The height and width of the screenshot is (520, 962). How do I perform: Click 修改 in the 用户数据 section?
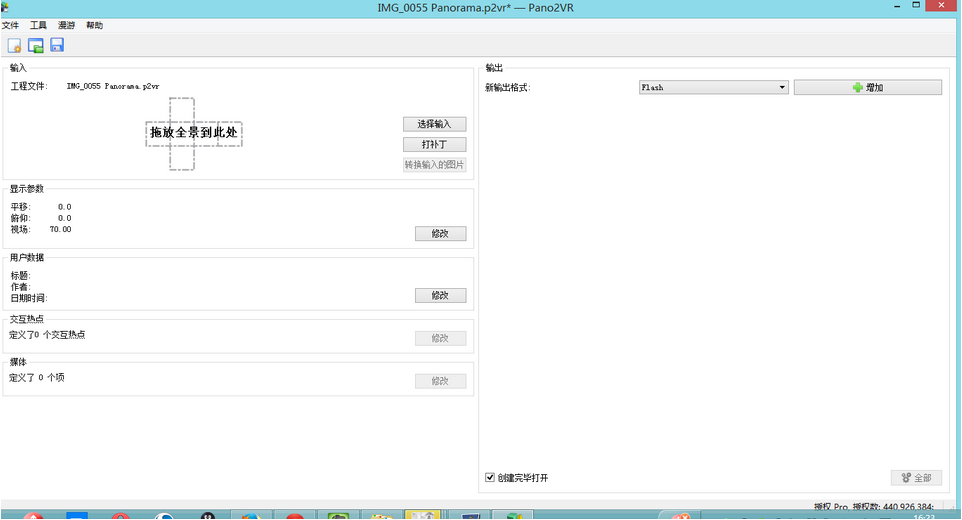440,296
